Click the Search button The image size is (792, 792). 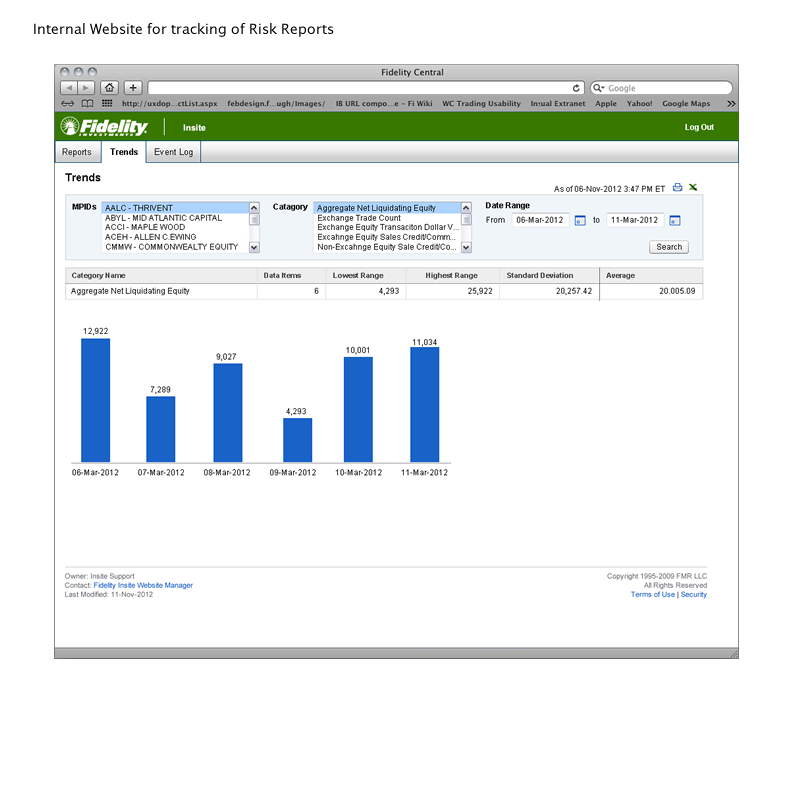click(669, 247)
